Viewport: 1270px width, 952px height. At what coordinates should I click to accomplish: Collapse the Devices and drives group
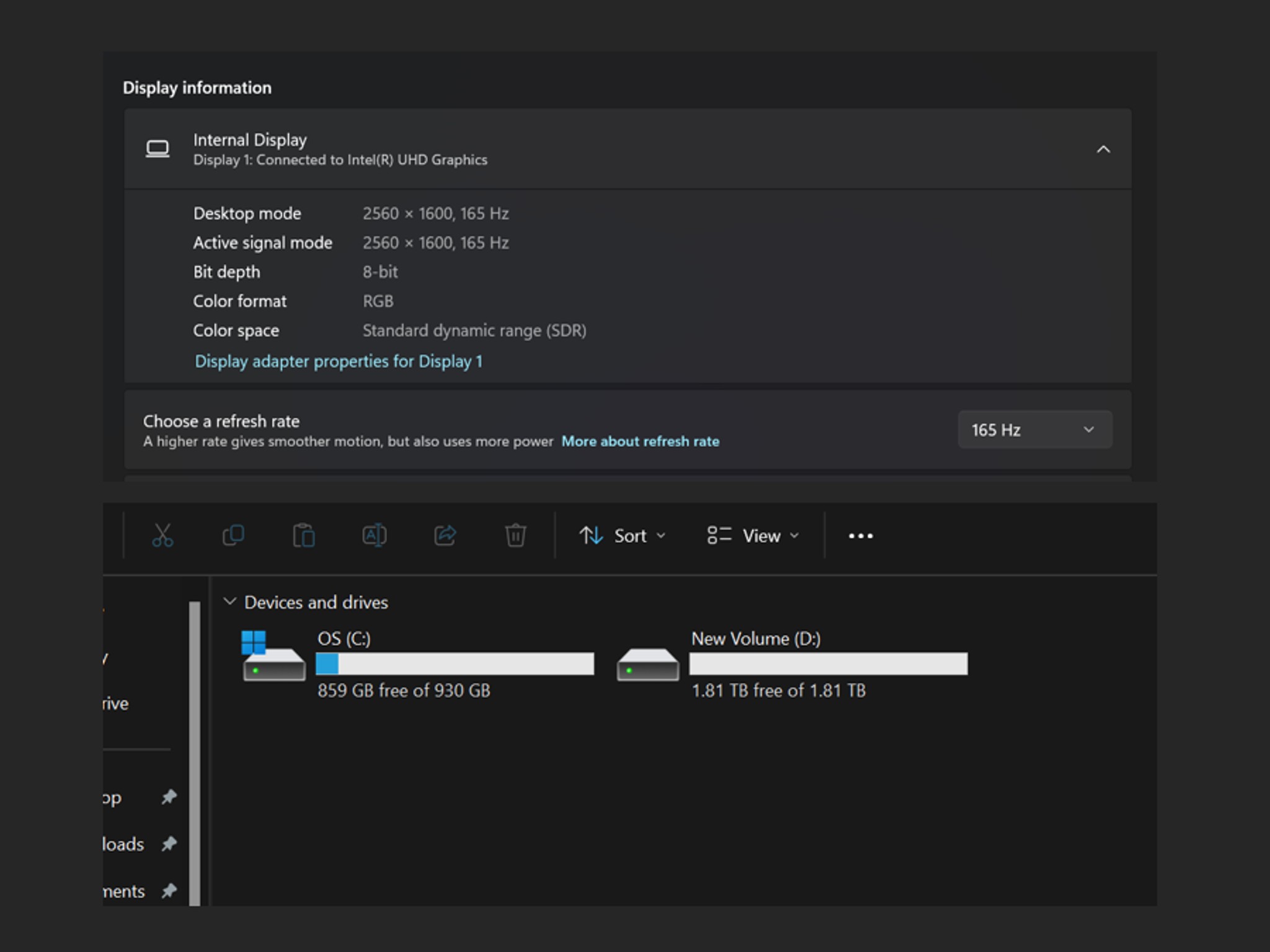pyautogui.click(x=229, y=602)
